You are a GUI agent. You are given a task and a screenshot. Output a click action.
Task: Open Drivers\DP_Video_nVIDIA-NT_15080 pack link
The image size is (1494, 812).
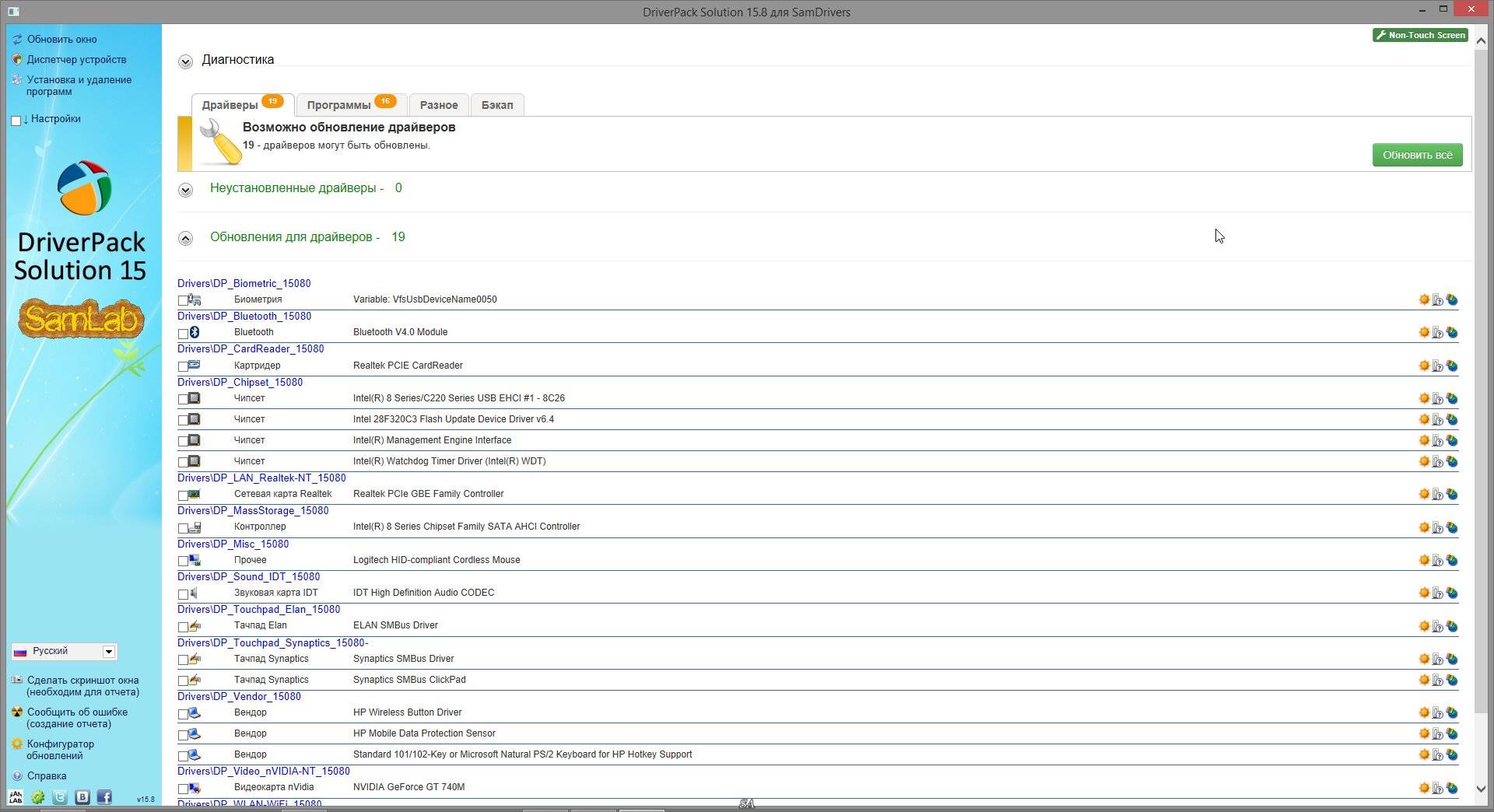click(x=263, y=771)
